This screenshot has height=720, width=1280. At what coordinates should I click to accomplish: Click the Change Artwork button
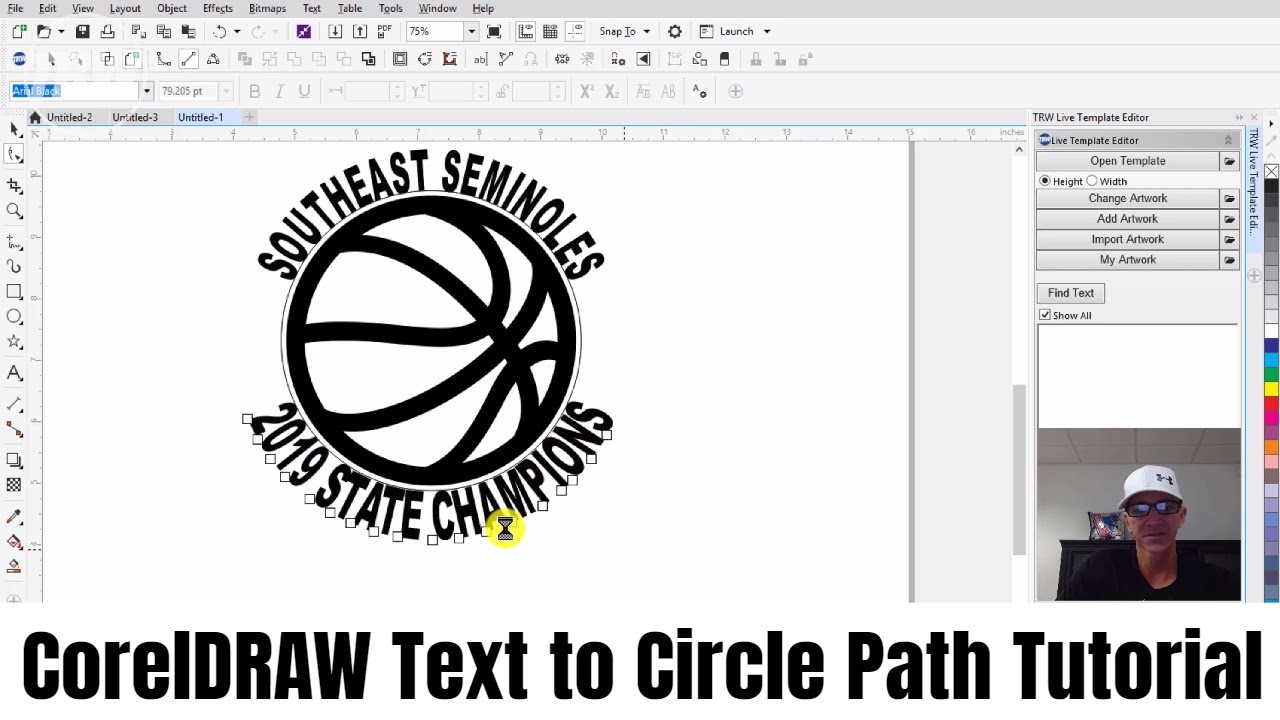[1128, 198]
